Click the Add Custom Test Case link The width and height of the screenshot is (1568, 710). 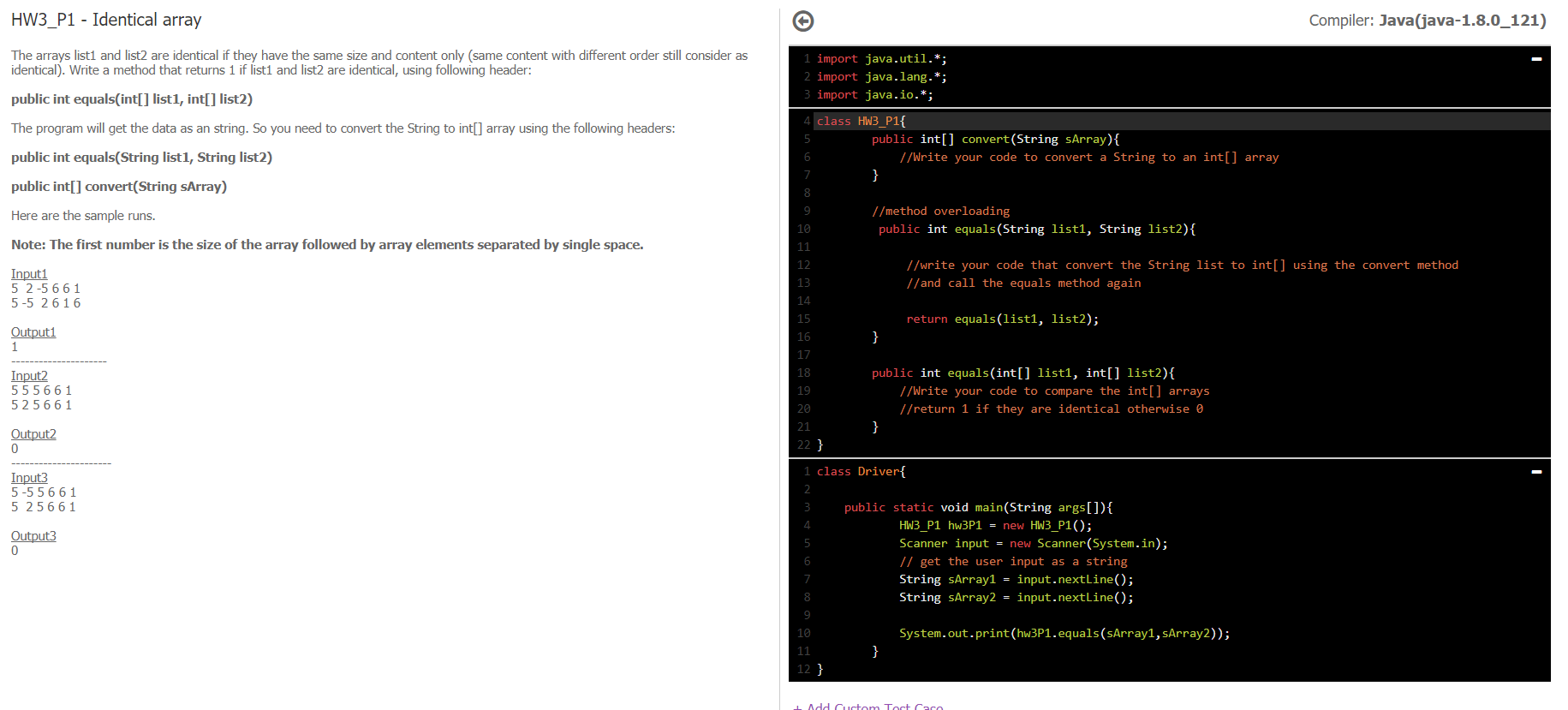(868, 706)
